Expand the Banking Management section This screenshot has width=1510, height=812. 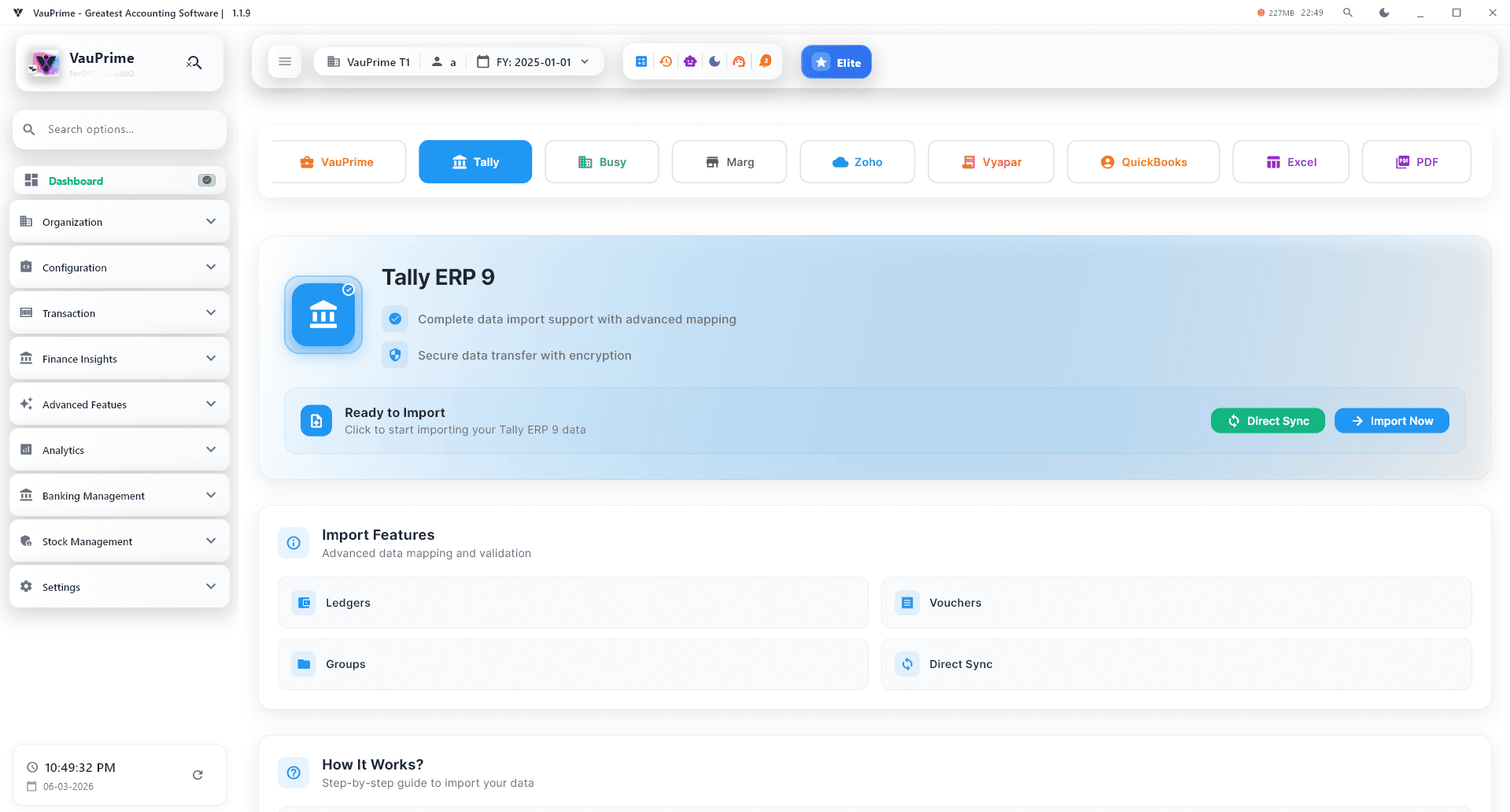[x=120, y=496]
